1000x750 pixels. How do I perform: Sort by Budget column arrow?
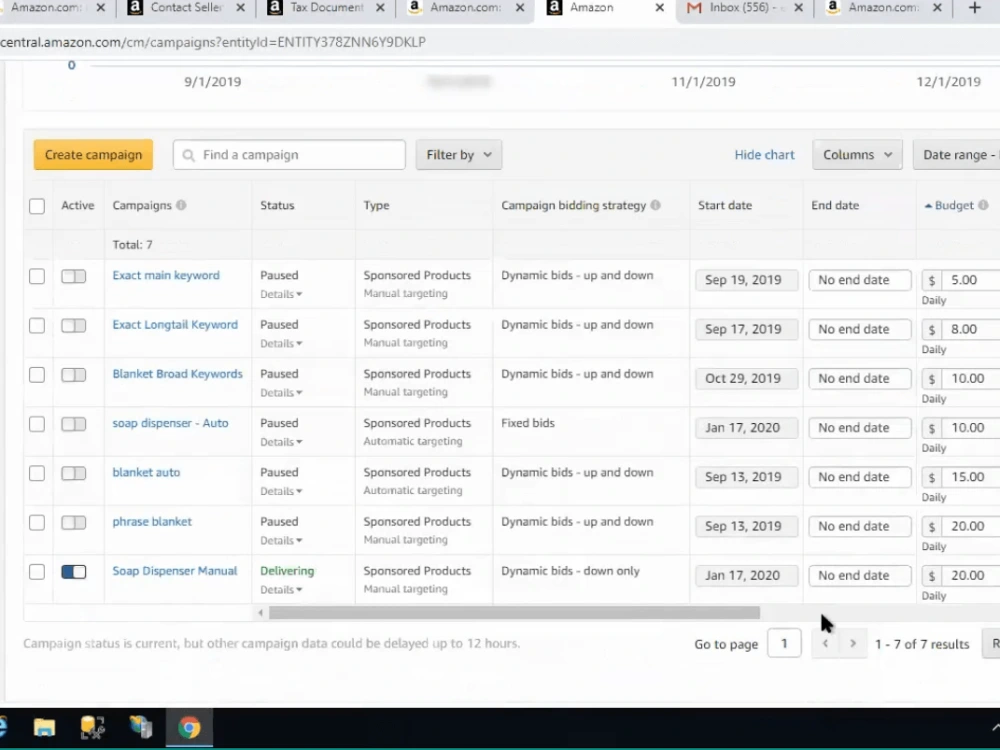coord(928,205)
